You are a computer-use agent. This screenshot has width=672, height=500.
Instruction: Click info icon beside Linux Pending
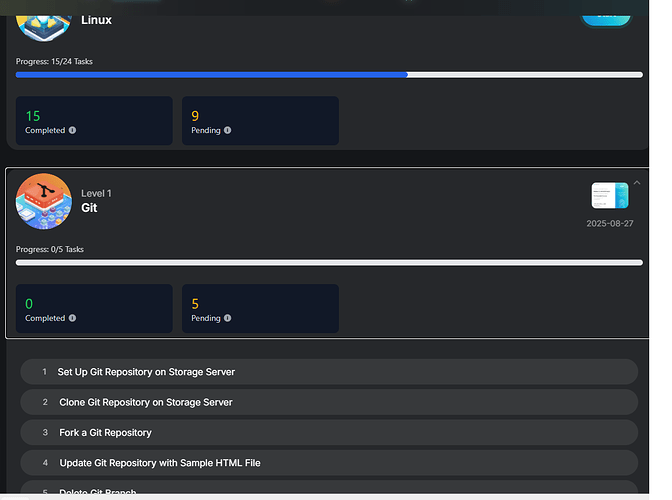click(228, 131)
